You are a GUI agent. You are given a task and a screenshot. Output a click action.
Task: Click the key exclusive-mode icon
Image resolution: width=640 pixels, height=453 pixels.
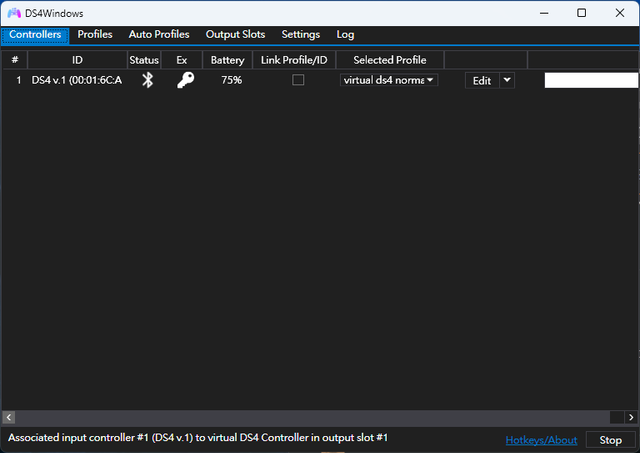click(x=186, y=80)
